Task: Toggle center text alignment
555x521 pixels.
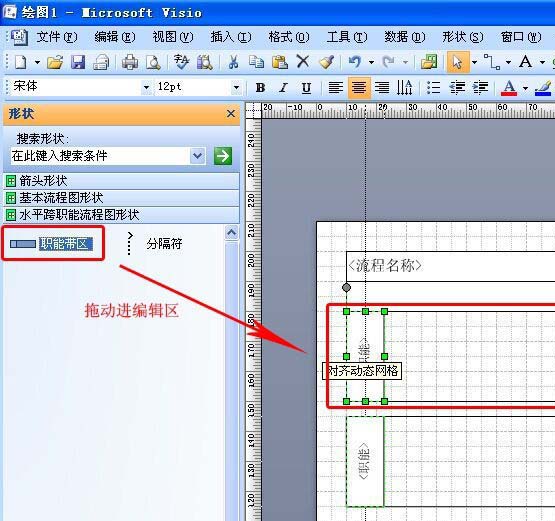Action: tap(359, 87)
